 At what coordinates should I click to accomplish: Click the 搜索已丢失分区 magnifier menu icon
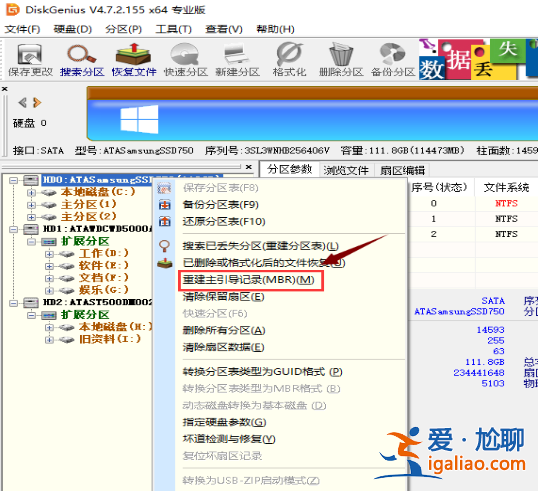click(165, 246)
